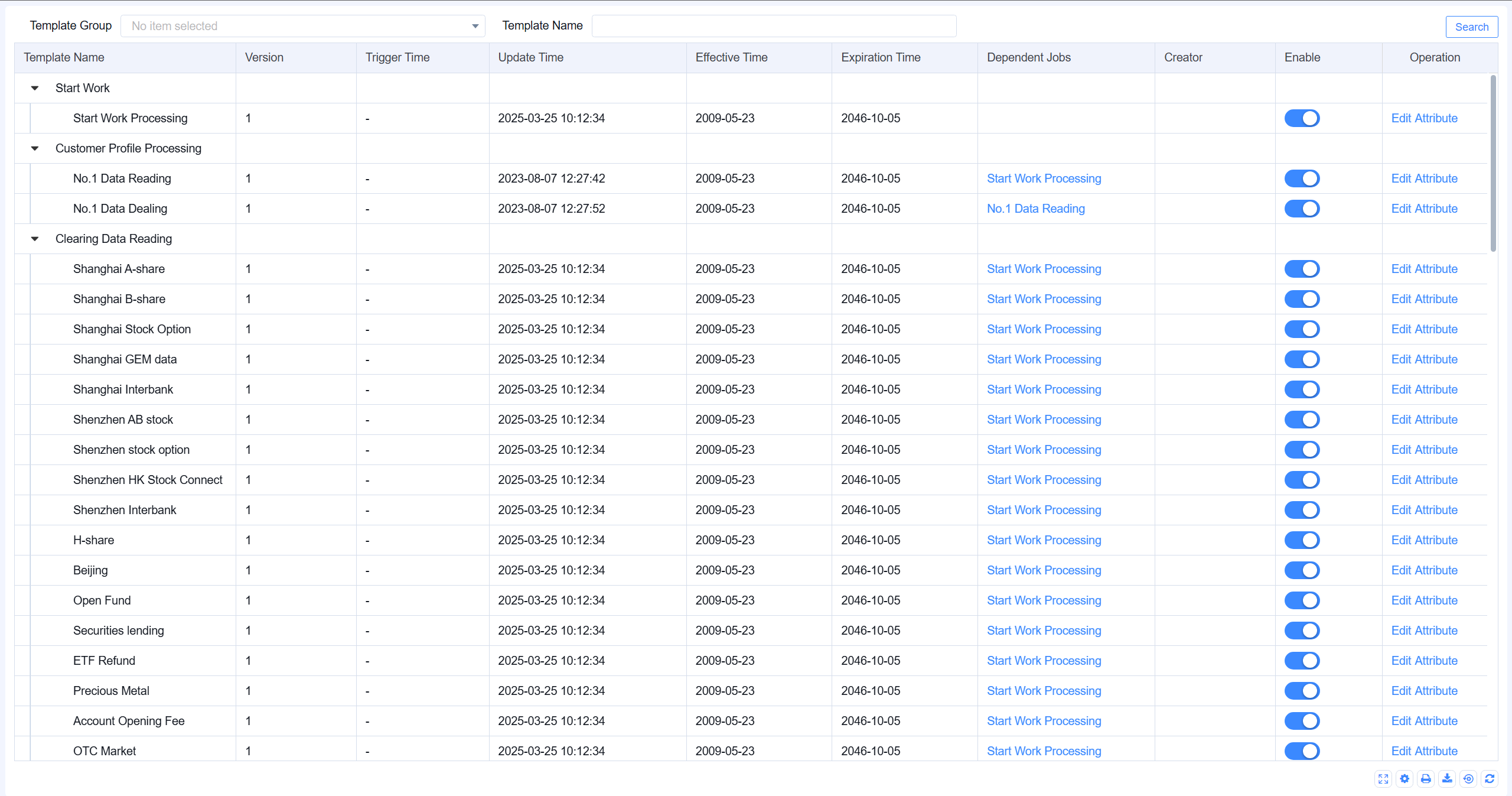Switch off Shanghai A-share enable toggle

1302,269
